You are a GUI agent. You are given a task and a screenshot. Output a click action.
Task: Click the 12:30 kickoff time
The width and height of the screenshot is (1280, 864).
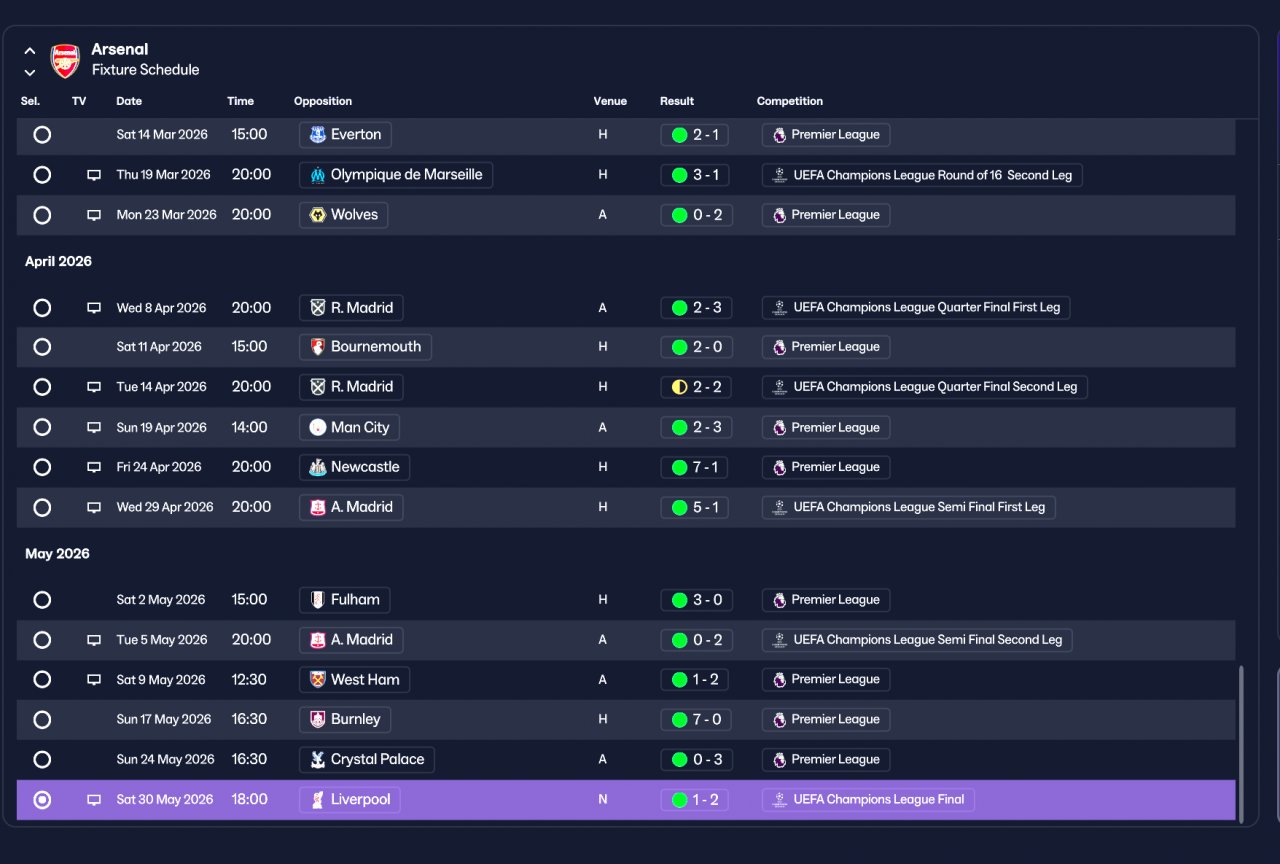click(249, 680)
